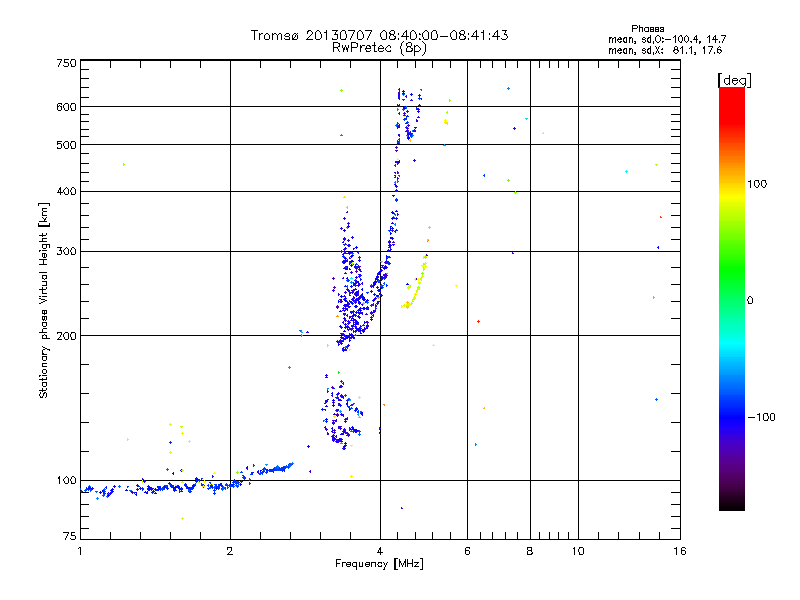Click x-axis tick label "4"
The image size is (800, 600).
tap(380, 551)
